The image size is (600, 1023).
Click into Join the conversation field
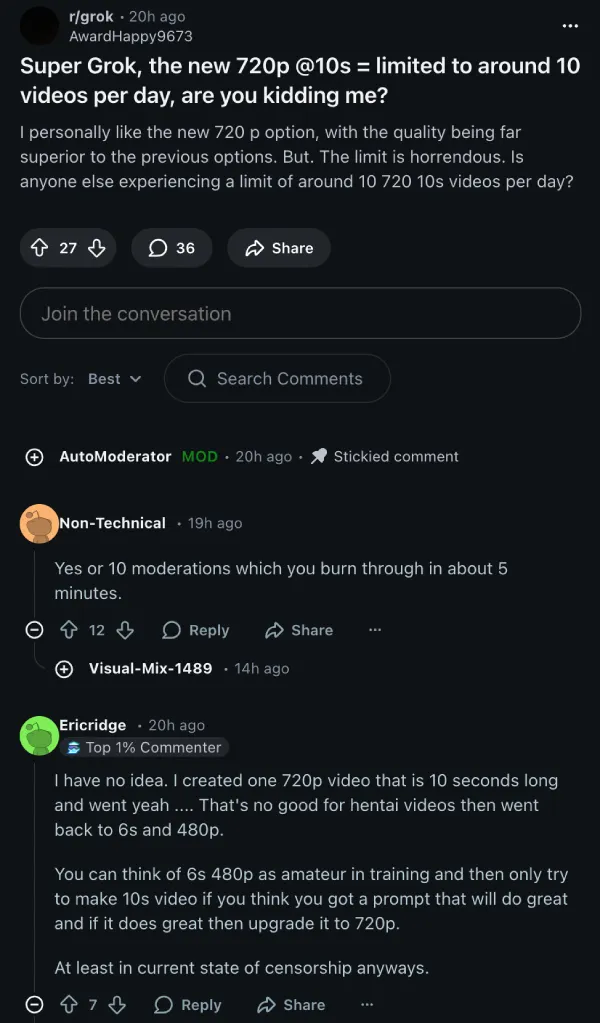click(x=300, y=313)
